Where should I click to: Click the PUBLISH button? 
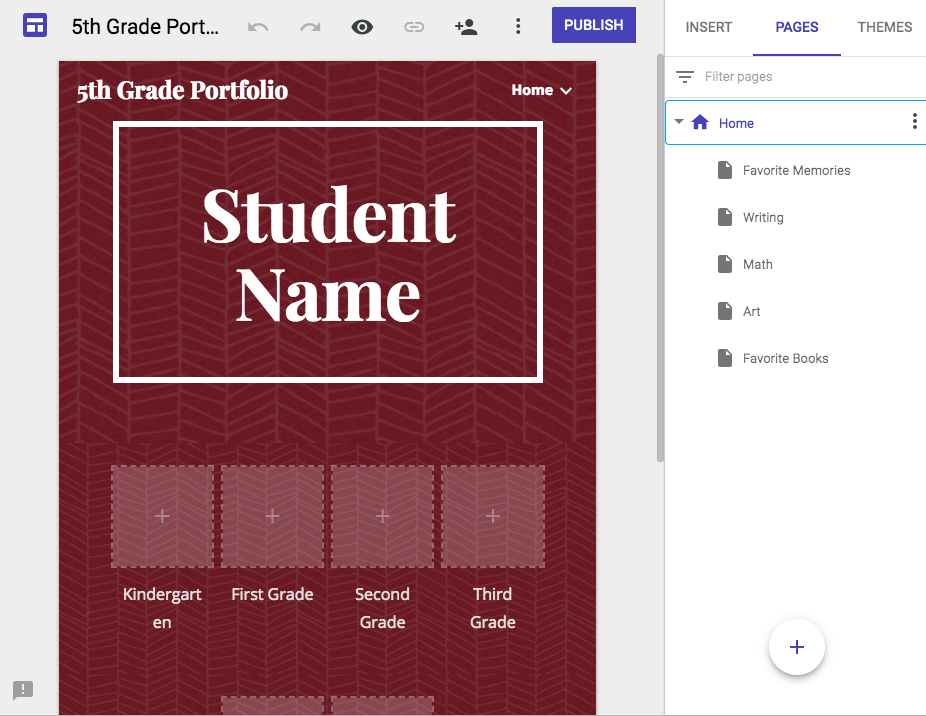coord(593,24)
